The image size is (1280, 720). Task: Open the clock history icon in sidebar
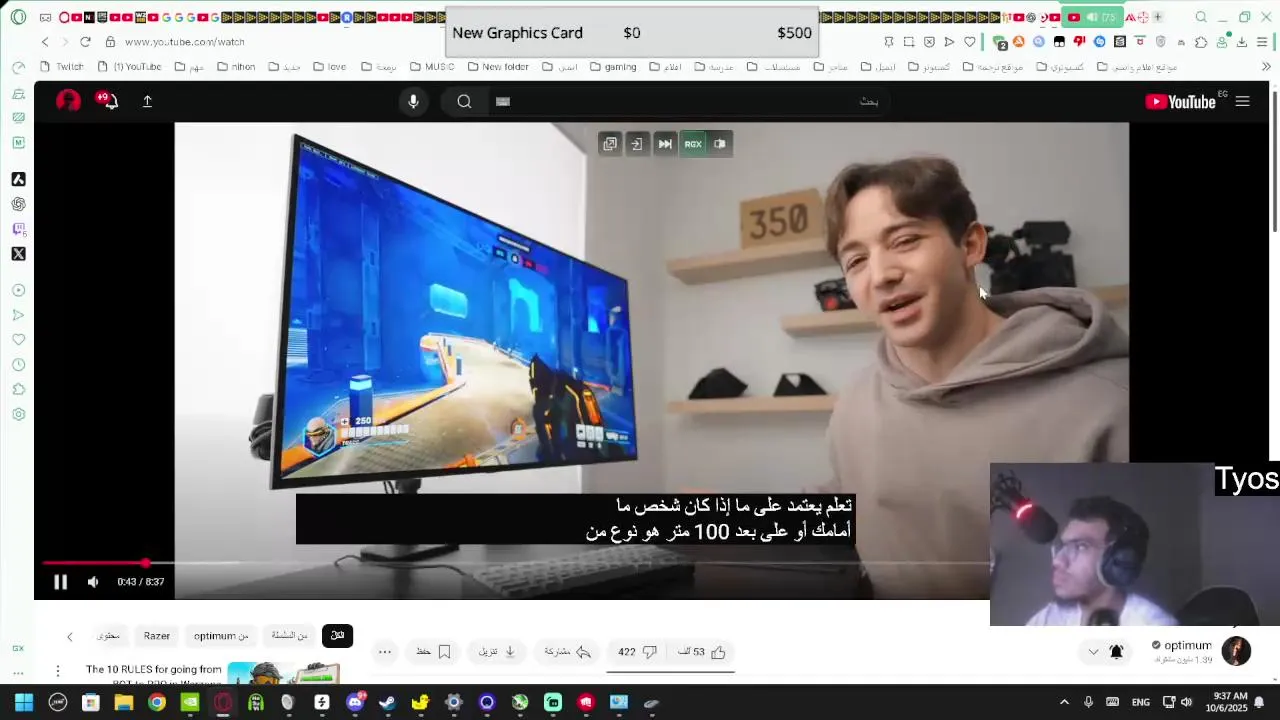click(x=18, y=365)
